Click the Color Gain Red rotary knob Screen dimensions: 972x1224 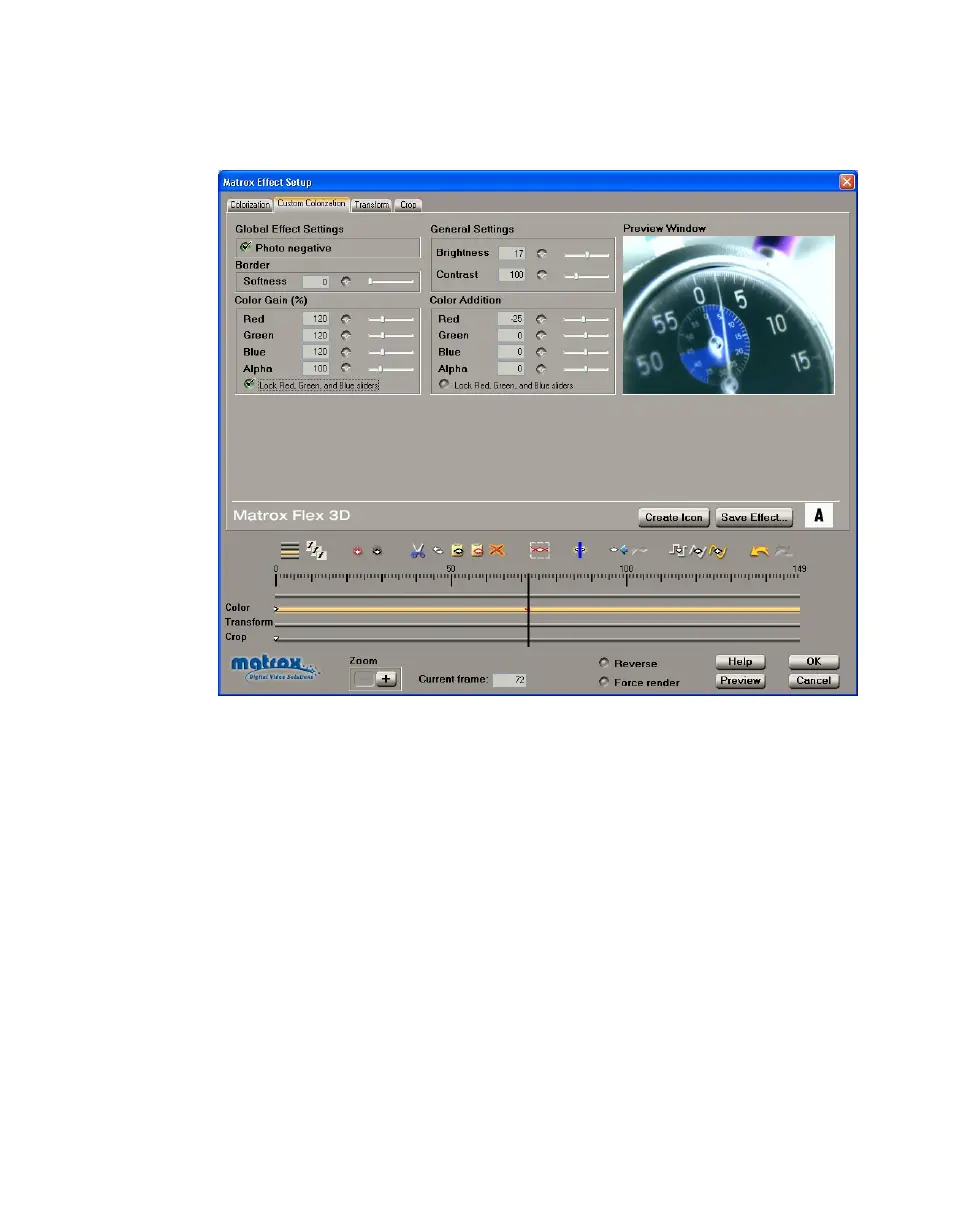tap(347, 319)
